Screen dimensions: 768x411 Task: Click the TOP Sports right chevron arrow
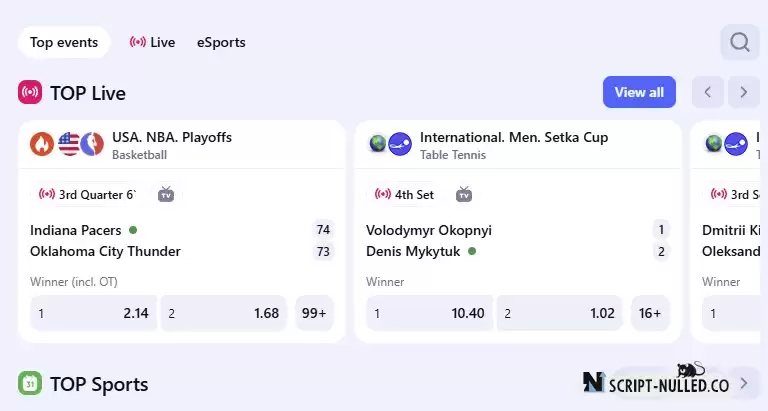pos(744,383)
